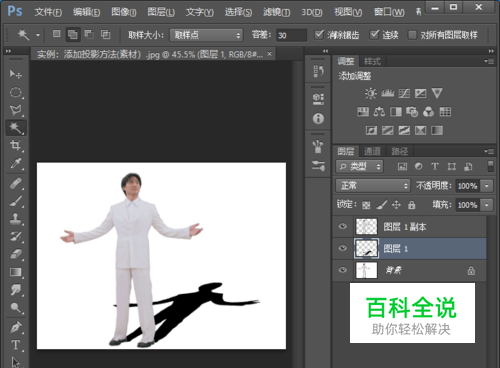Toggle the 连续 contiguous checkbox
500x368 pixels.
pos(374,35)
